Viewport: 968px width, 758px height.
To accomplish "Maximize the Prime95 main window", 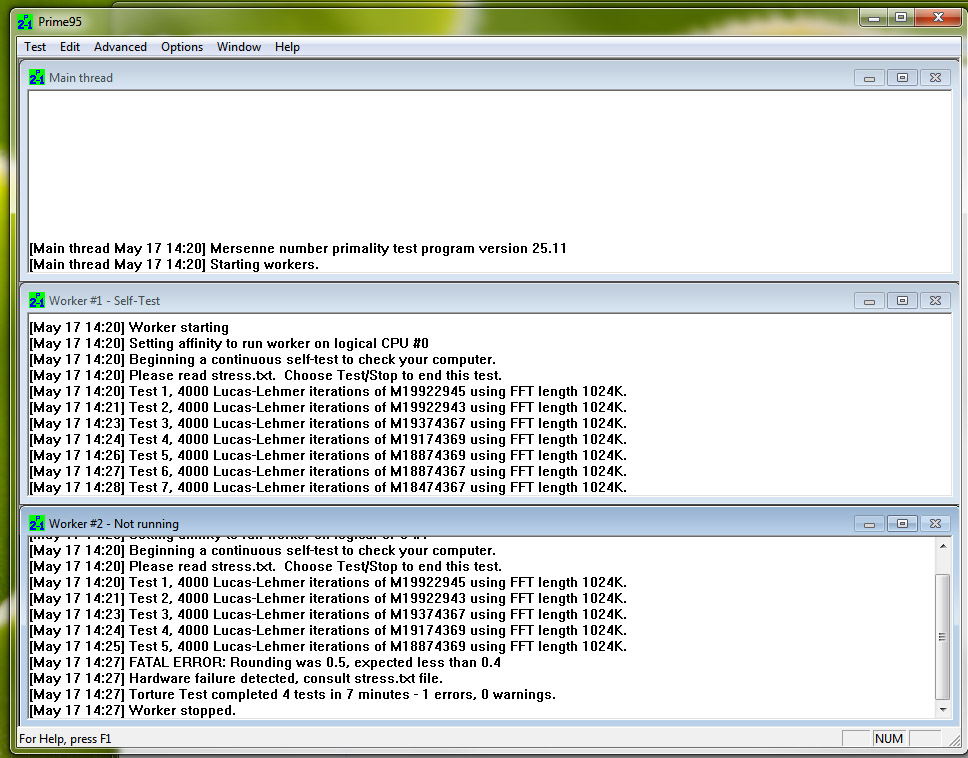I will [x=901, y=18].
